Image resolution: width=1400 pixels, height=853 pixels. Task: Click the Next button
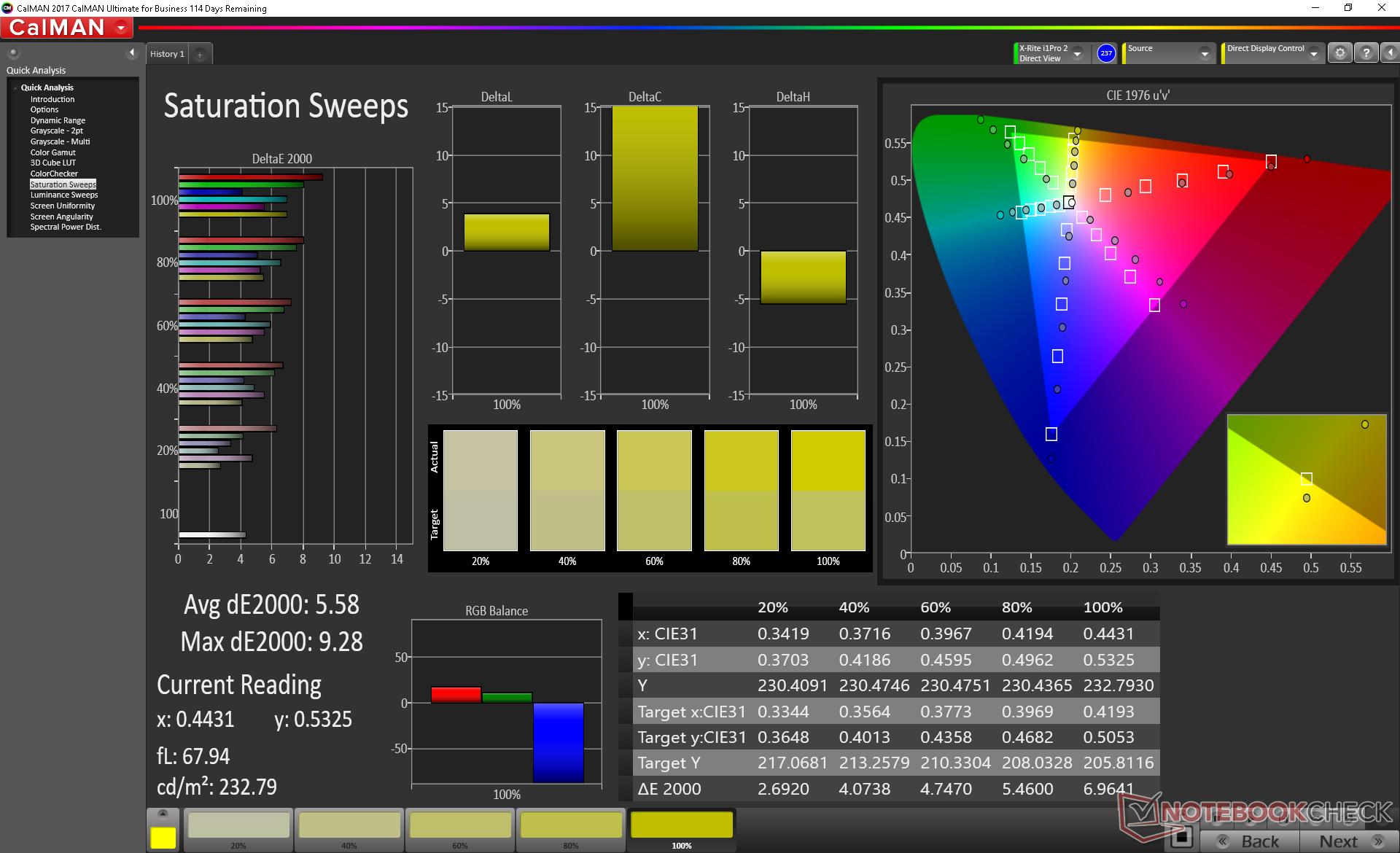pyautogui.click(x=1348, y=841)
